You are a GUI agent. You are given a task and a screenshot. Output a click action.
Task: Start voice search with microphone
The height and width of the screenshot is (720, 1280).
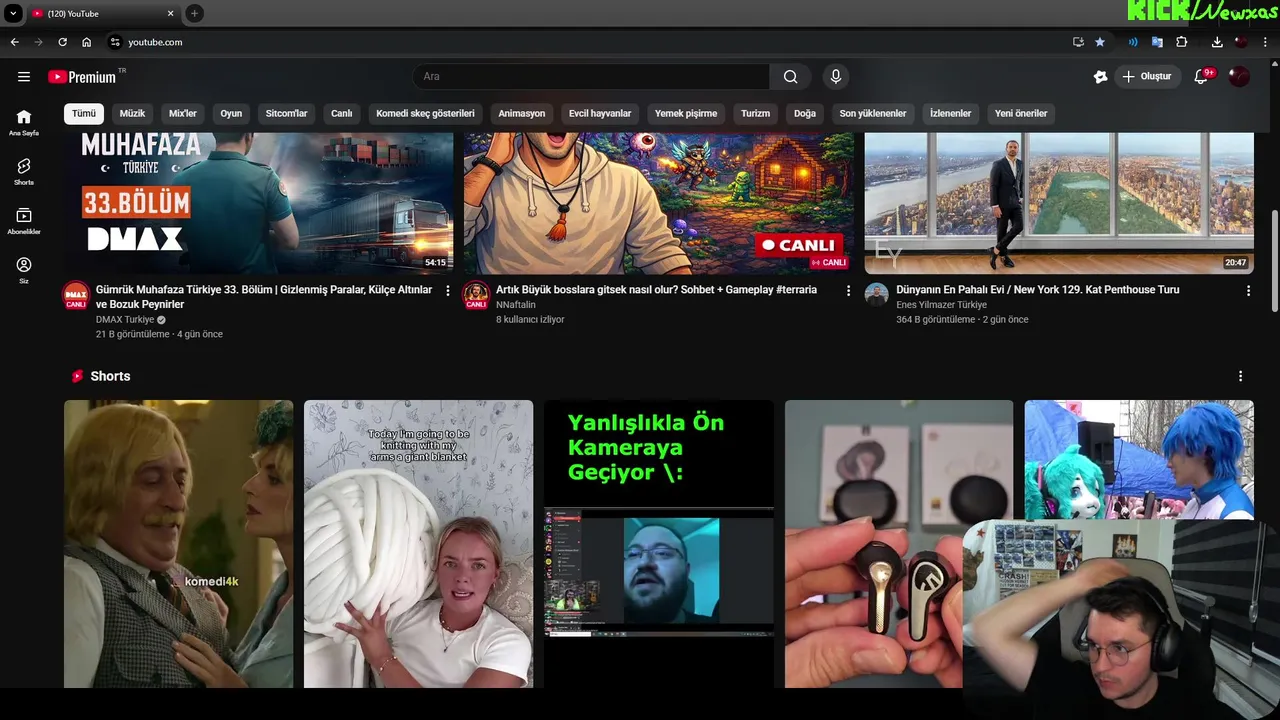pos(836,76)
